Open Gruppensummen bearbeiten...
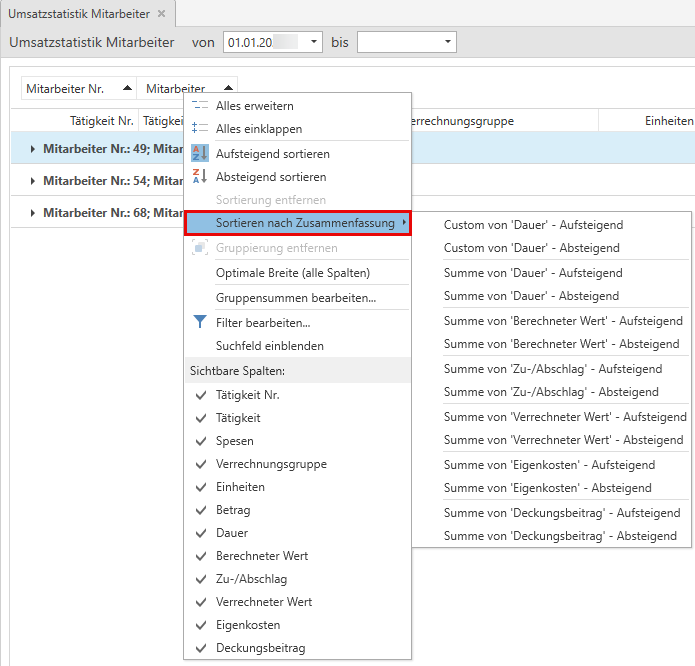This screenshot has height=666, width=695. (x=297, y=298)
